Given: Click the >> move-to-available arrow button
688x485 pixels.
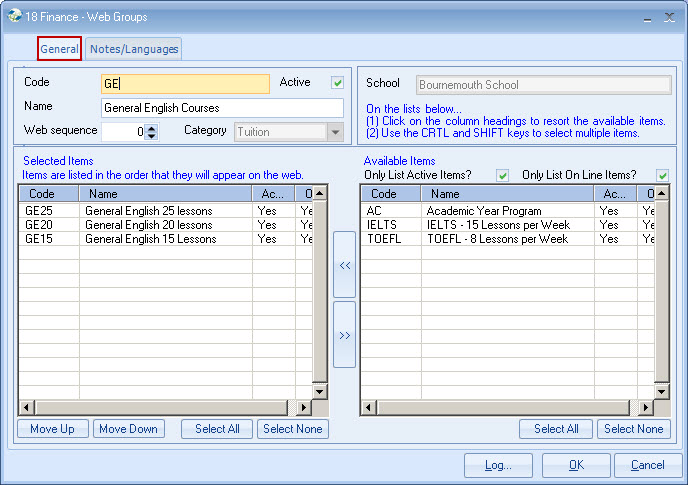Looking at the screenshot, I should (x=344, y=335).
